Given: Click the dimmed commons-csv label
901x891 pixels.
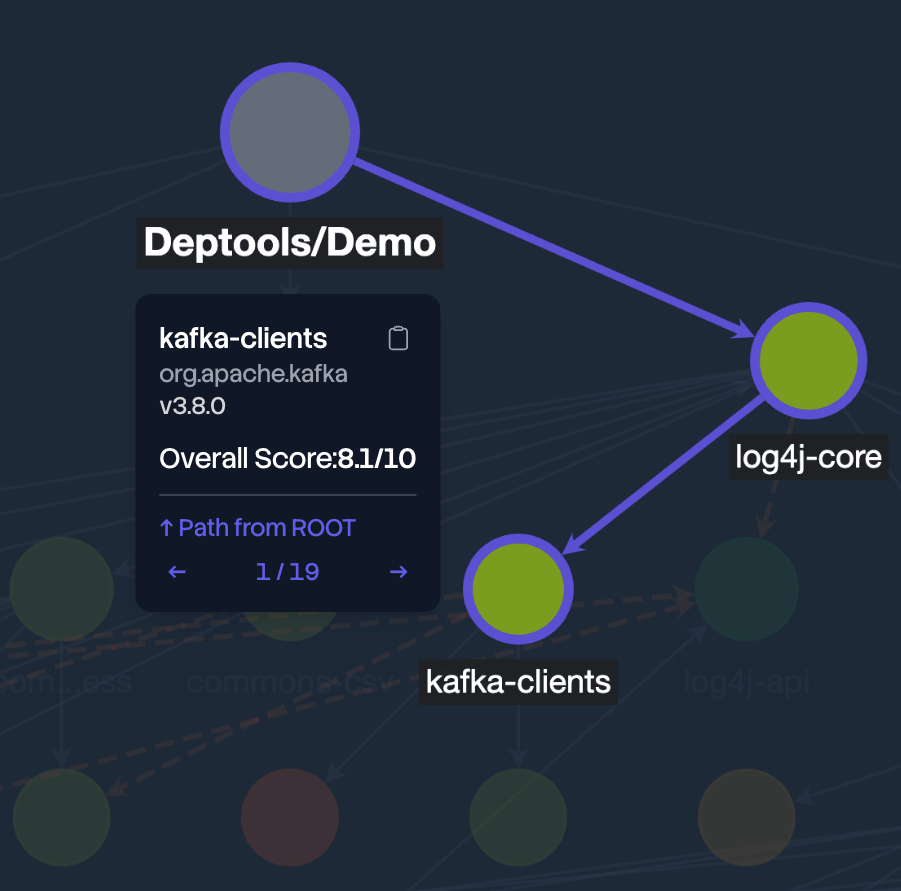Looking at the screenshot, I should pos(289,682).
